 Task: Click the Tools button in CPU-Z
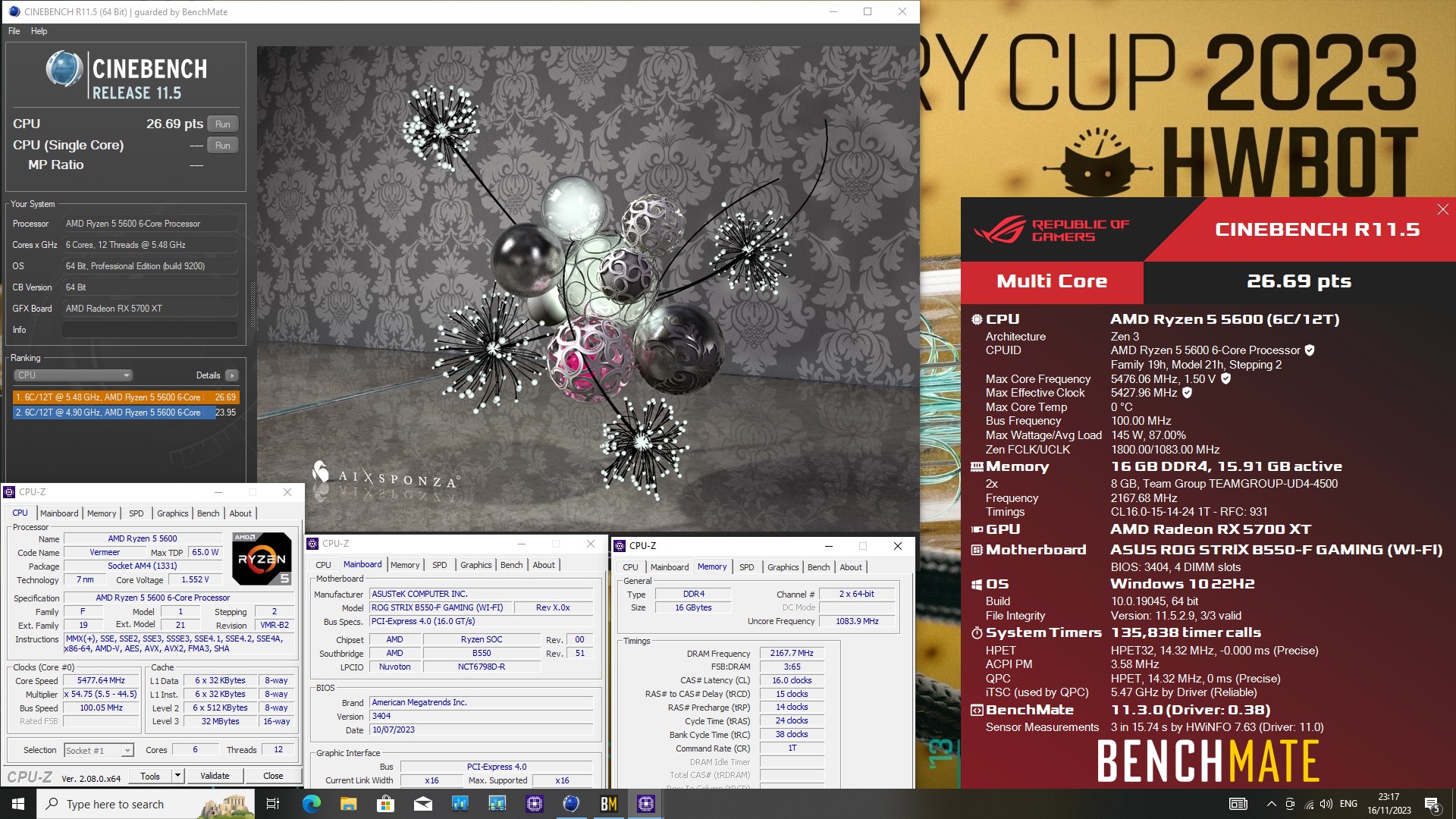[150, 776]
